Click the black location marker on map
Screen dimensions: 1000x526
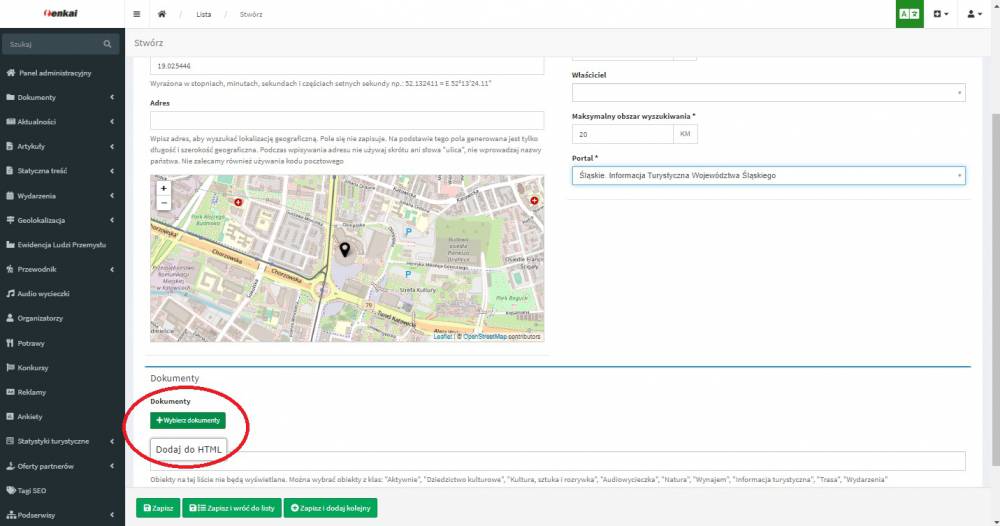tap(345, 250)
